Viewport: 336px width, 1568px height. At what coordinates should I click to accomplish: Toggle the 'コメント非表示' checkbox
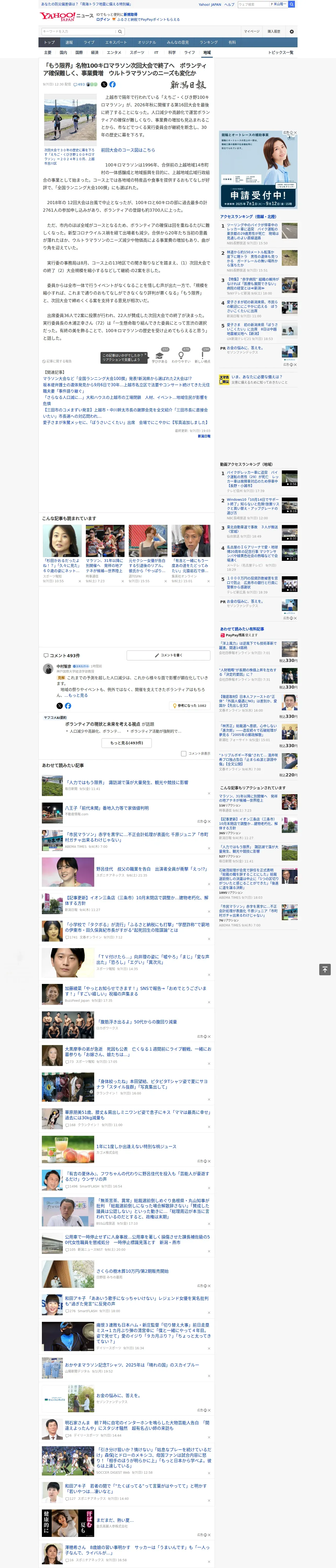183,754
